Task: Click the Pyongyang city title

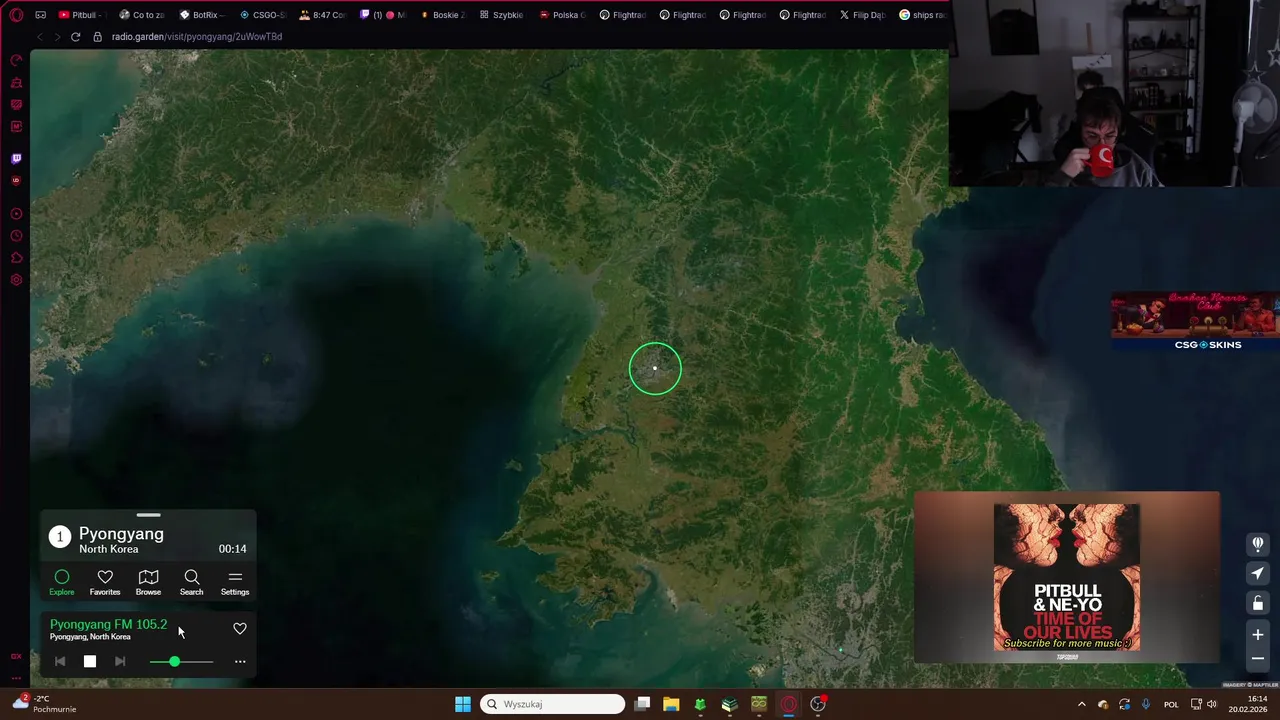Action: (x=121, y=533)
